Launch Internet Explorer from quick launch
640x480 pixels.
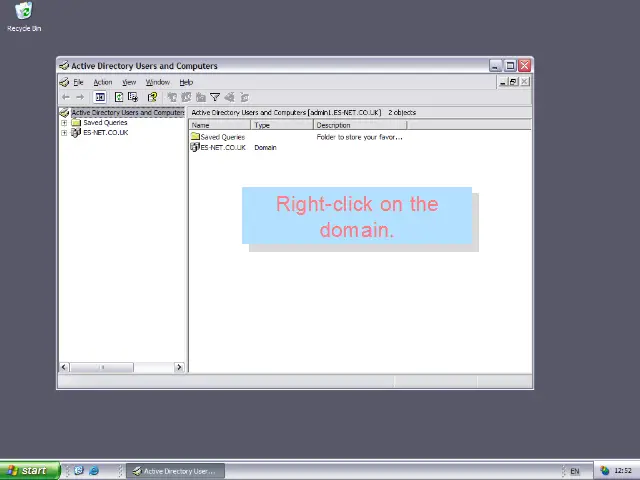pos(94,471)
